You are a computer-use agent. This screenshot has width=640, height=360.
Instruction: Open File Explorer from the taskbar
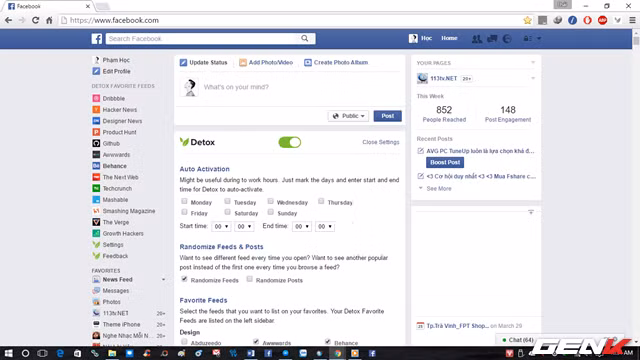(112, 353)
